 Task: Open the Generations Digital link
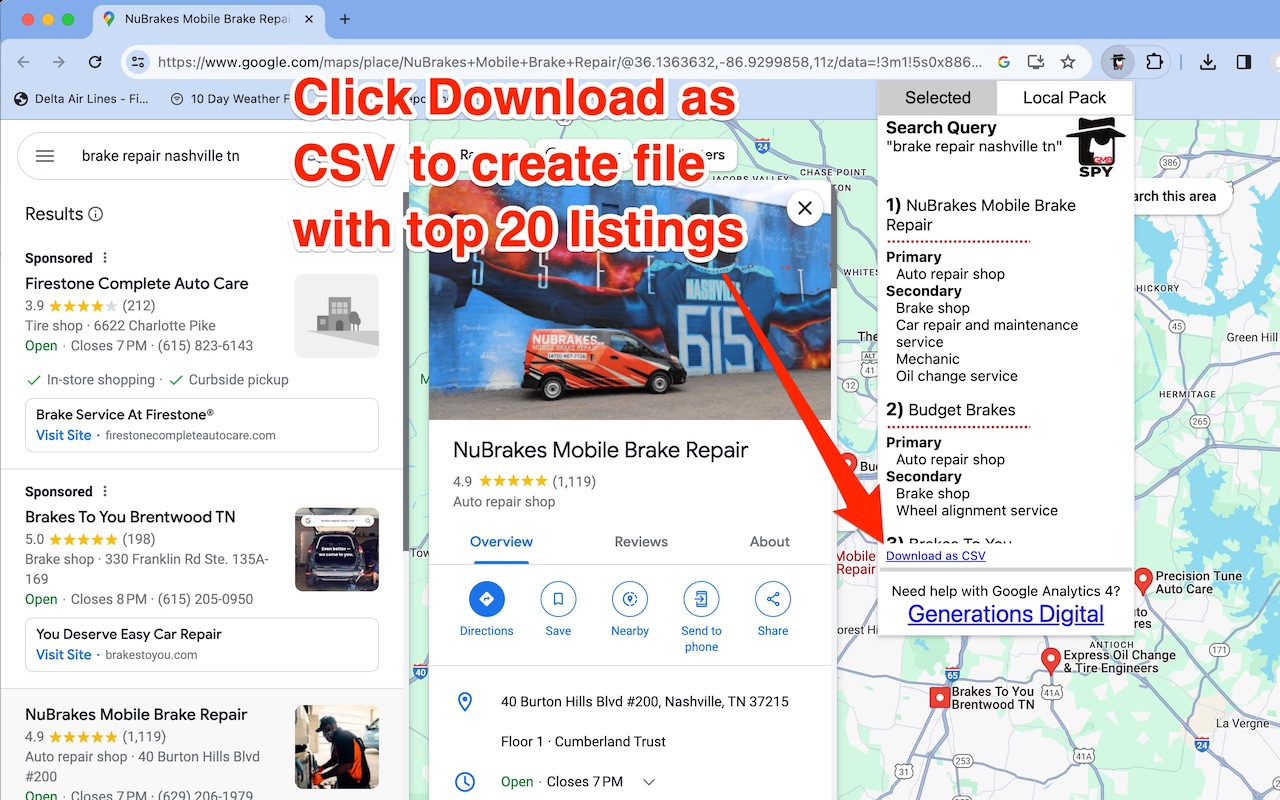point(1005,613)
